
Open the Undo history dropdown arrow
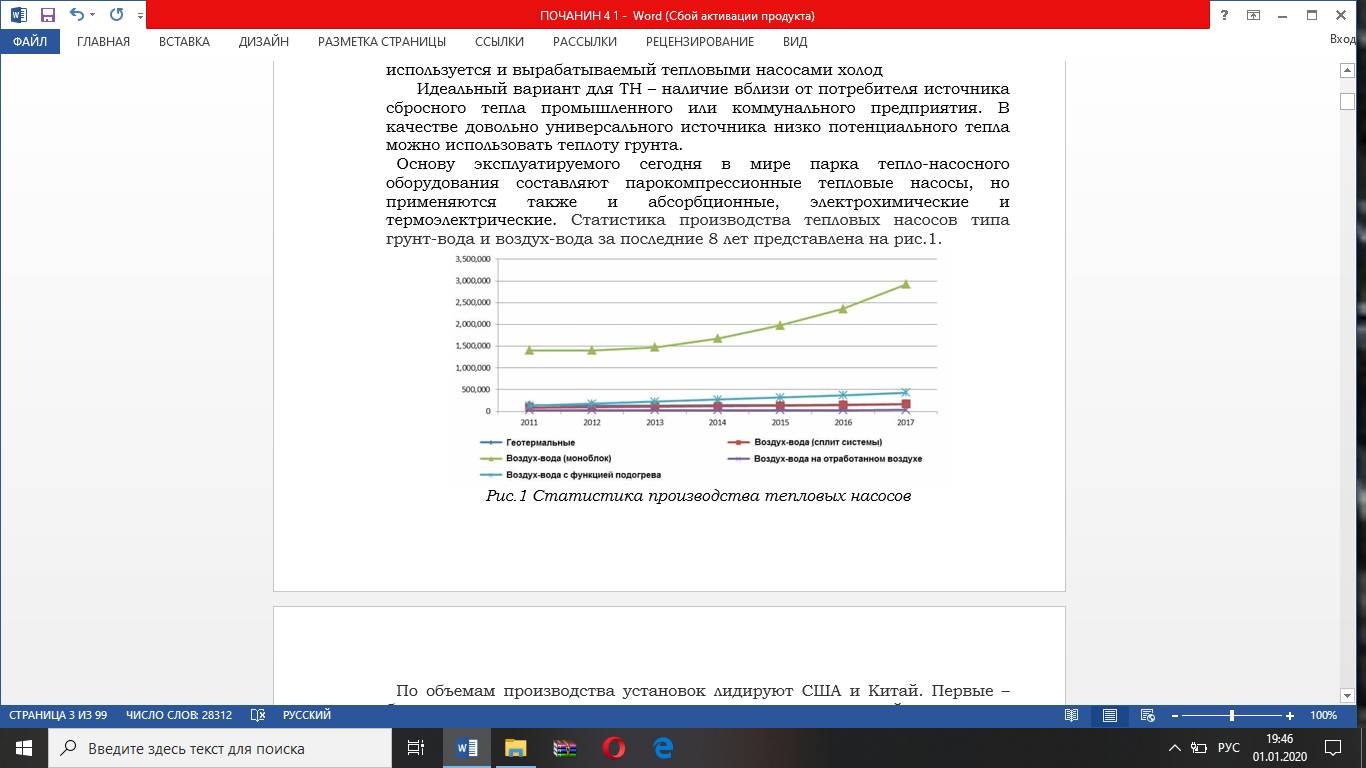point(93,15)
